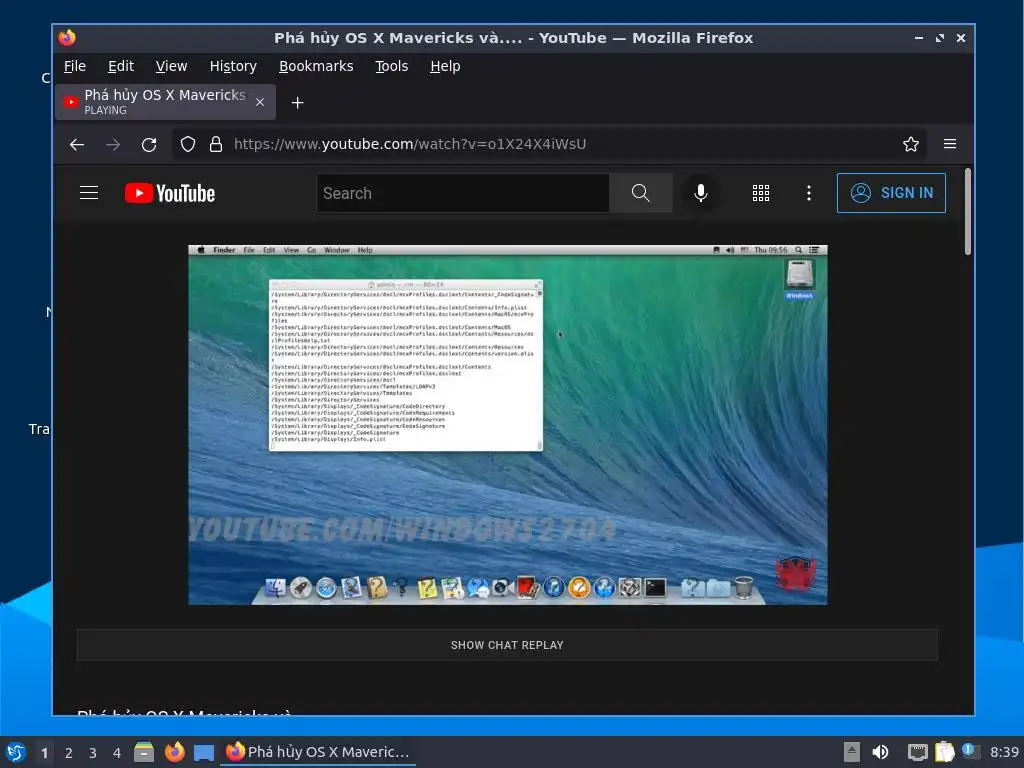This screenshot has height=768, width=1024.
Task: Switch to workspace 2 in pager
Action: pos(69,753)
